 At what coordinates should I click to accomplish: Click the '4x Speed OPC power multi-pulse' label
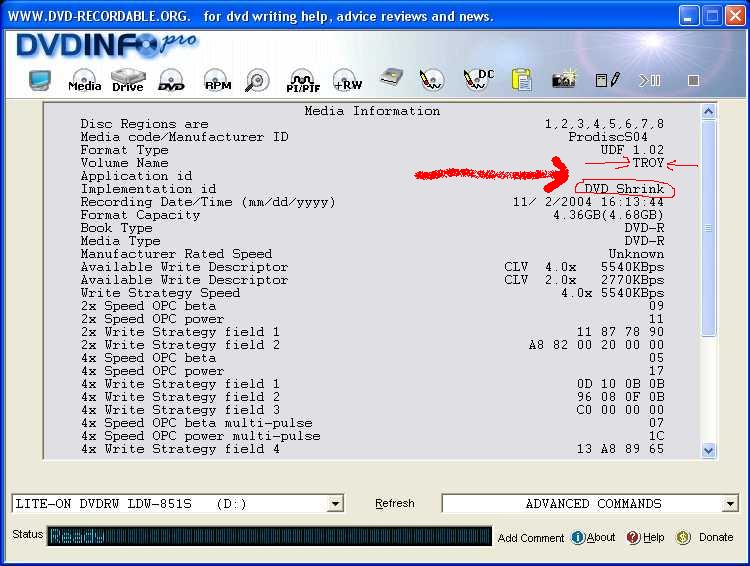tap(200, 436)
